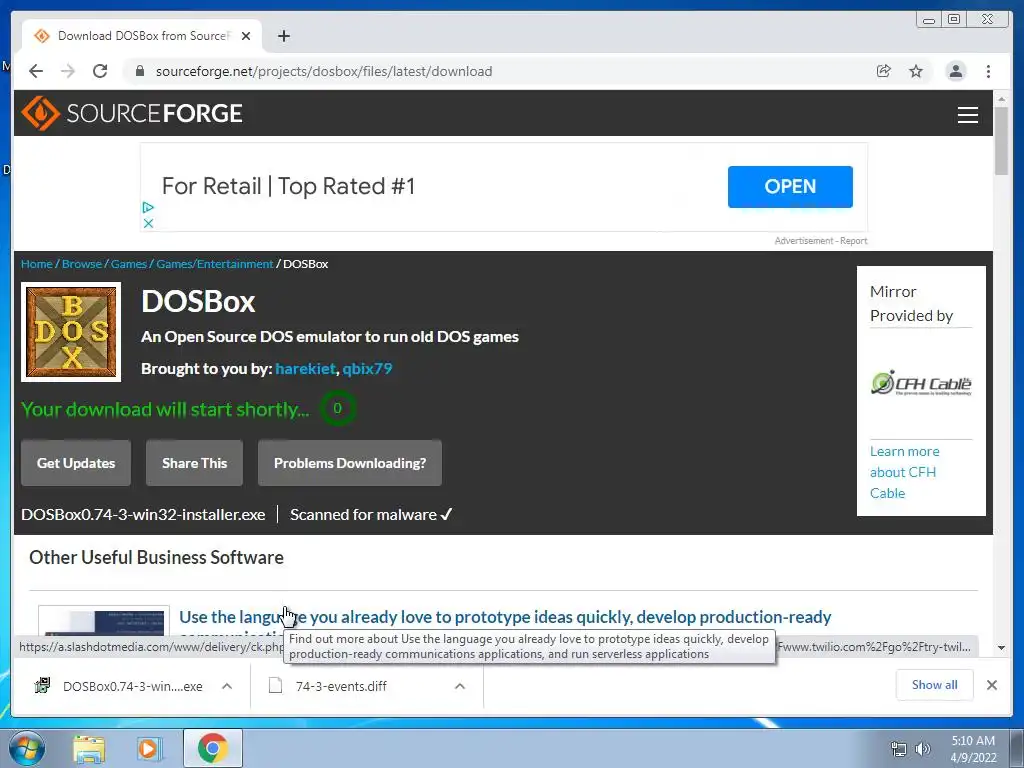Open SourceForge hamburger menu
The width and height of the screenshot is (1024, 768).
(x=967, y=114)
